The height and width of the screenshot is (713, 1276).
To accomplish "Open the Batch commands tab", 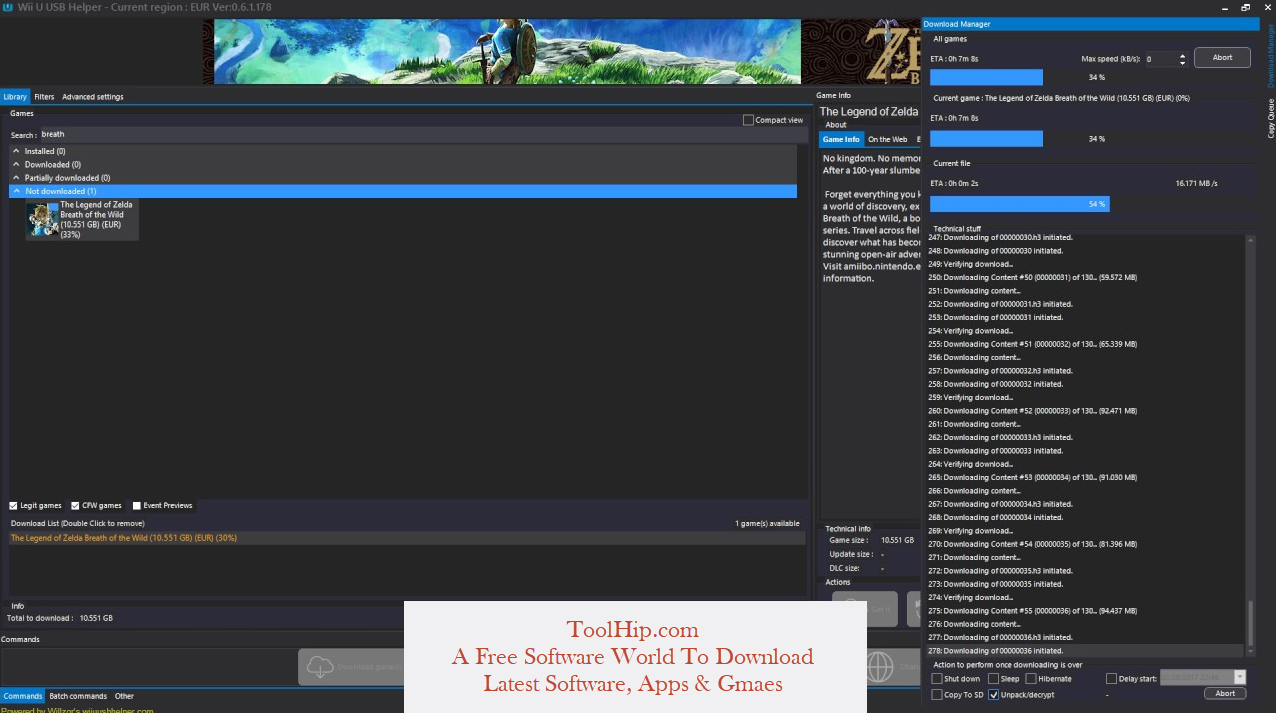I will pyautogui.click(x=78, y=696).
